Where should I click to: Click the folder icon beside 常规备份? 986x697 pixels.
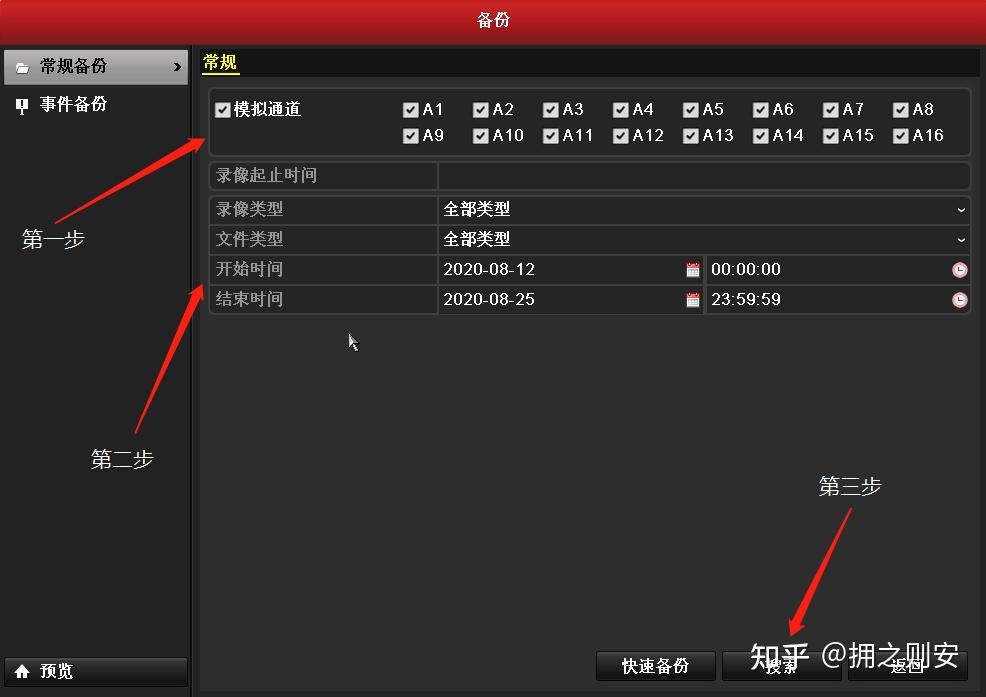pyautogui.click(x=22, y=67)
